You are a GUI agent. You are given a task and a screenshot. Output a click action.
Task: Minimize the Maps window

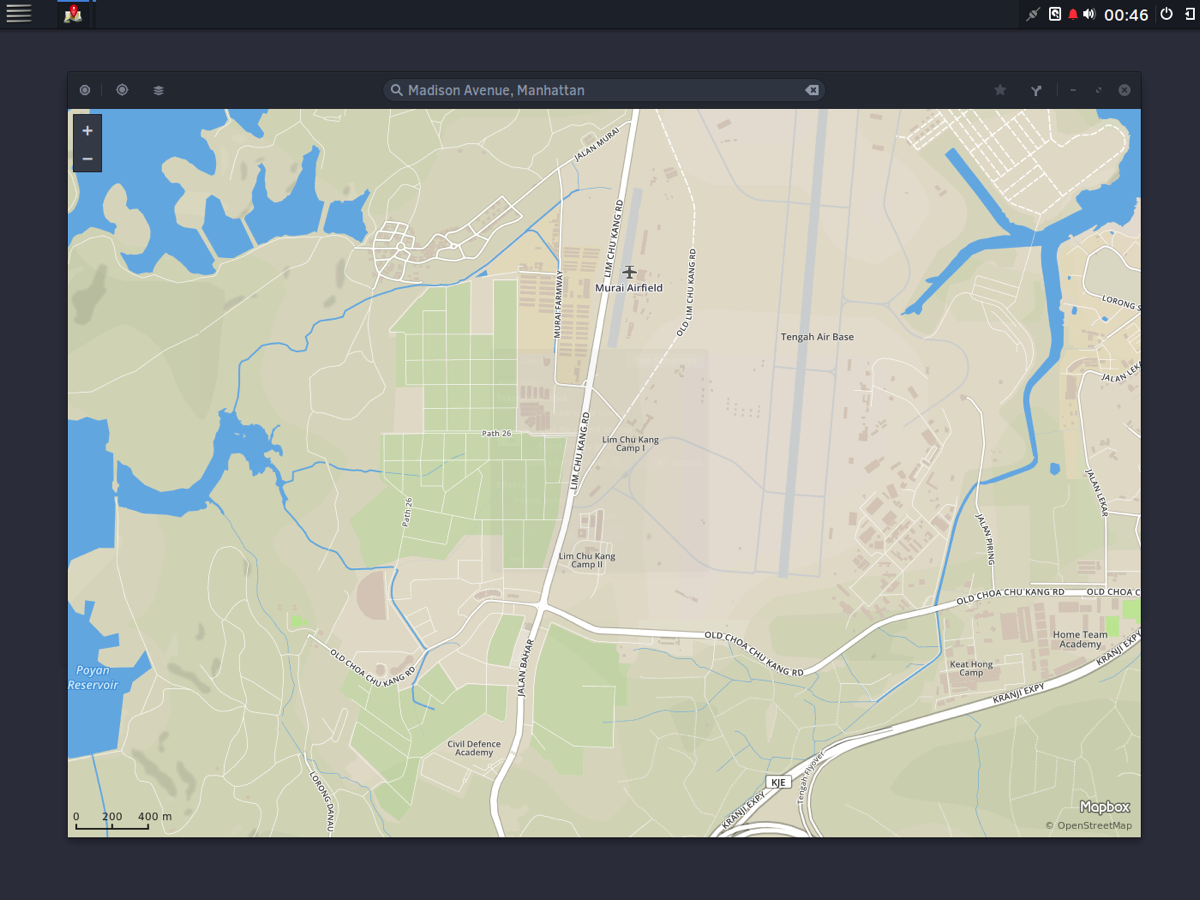pyautogui.click(x=1073, y=90)
